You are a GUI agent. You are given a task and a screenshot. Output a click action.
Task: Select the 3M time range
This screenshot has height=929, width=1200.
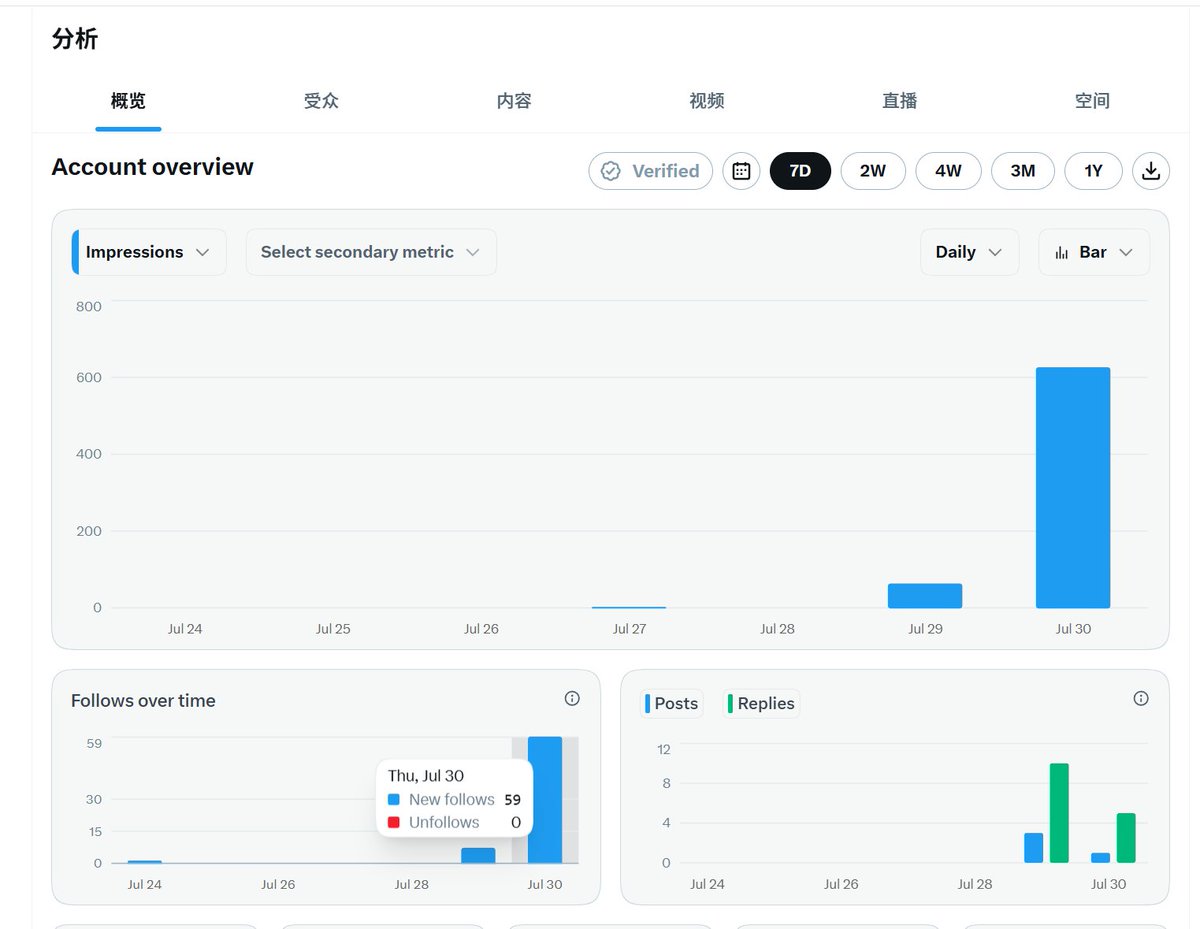pos(1023,171)
